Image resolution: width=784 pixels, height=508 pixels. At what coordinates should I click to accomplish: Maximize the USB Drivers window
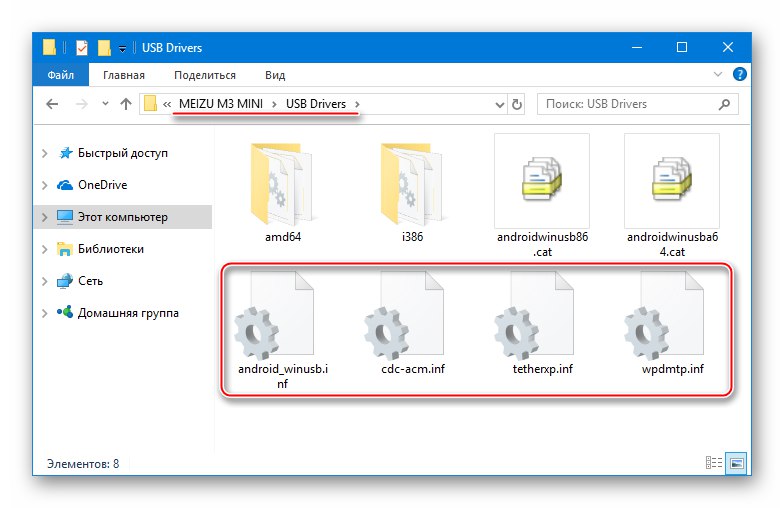682,48
